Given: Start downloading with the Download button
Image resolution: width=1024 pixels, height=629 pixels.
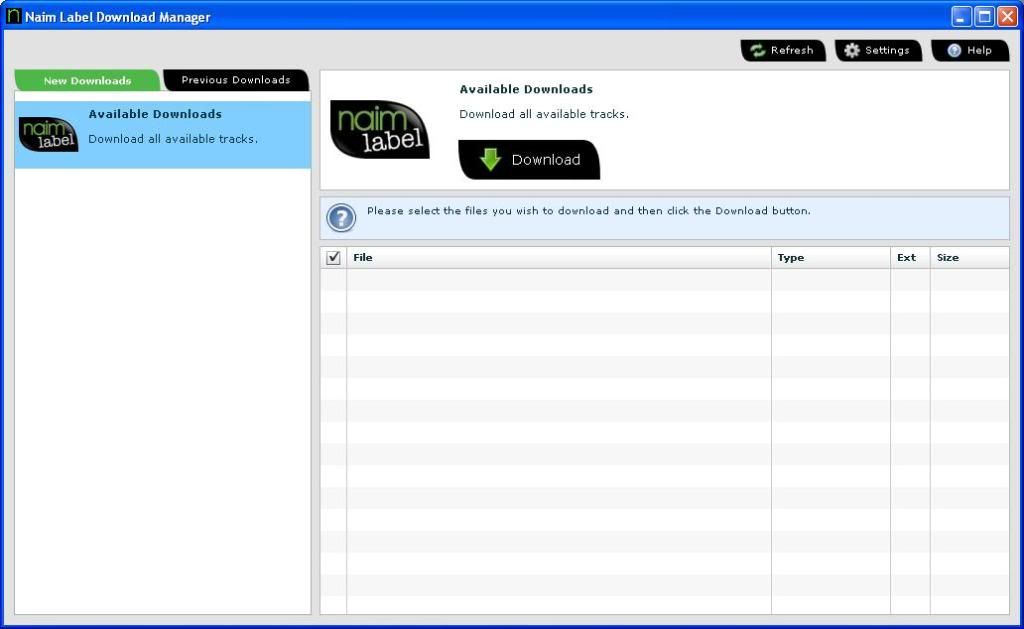Looking at the screenshot, I should [529, 159].
